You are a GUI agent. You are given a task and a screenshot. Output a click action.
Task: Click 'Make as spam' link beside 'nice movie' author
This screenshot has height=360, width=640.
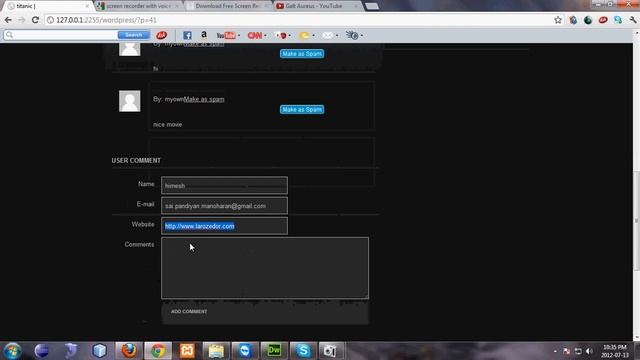(204, 99)
